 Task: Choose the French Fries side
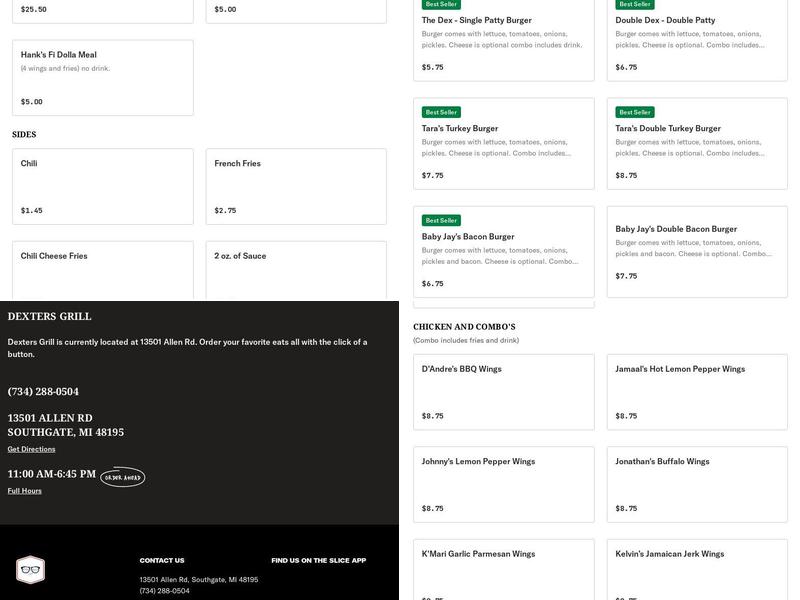pyautogui.click(x=296, y=186)
